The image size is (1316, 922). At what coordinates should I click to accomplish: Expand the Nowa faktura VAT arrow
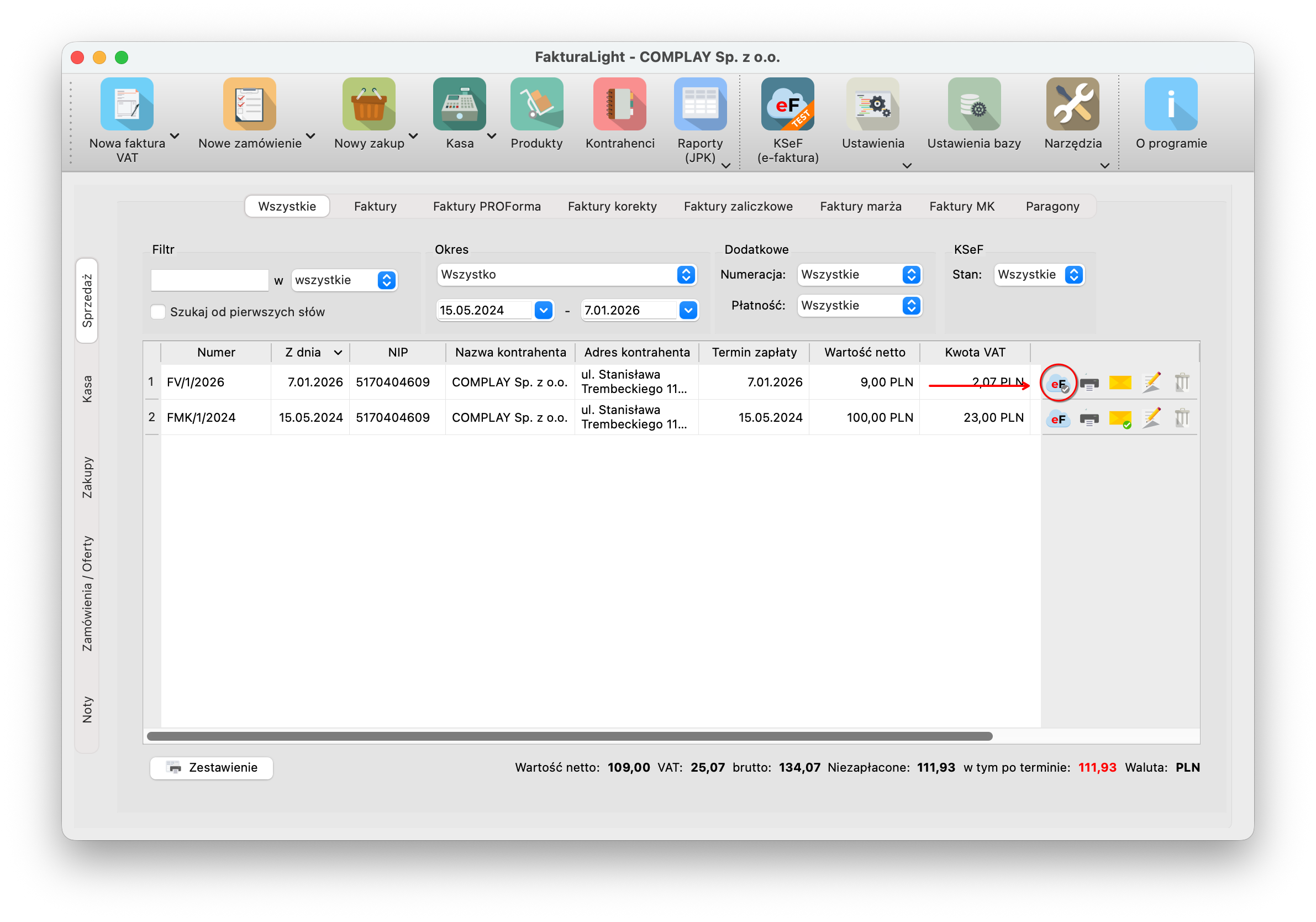tap(175, 137)
